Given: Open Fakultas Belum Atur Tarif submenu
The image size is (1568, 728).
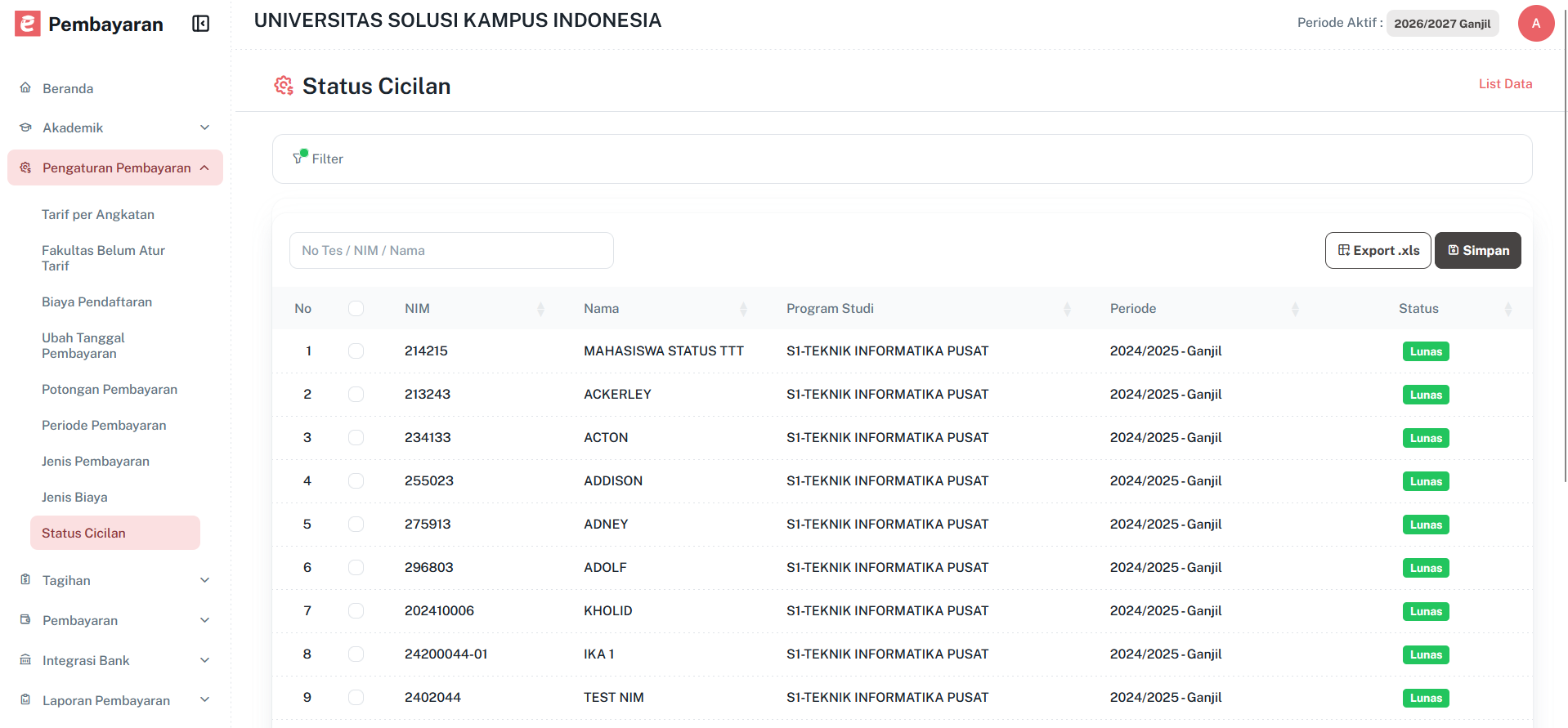Looking at the screenshot, I should 104,258.
